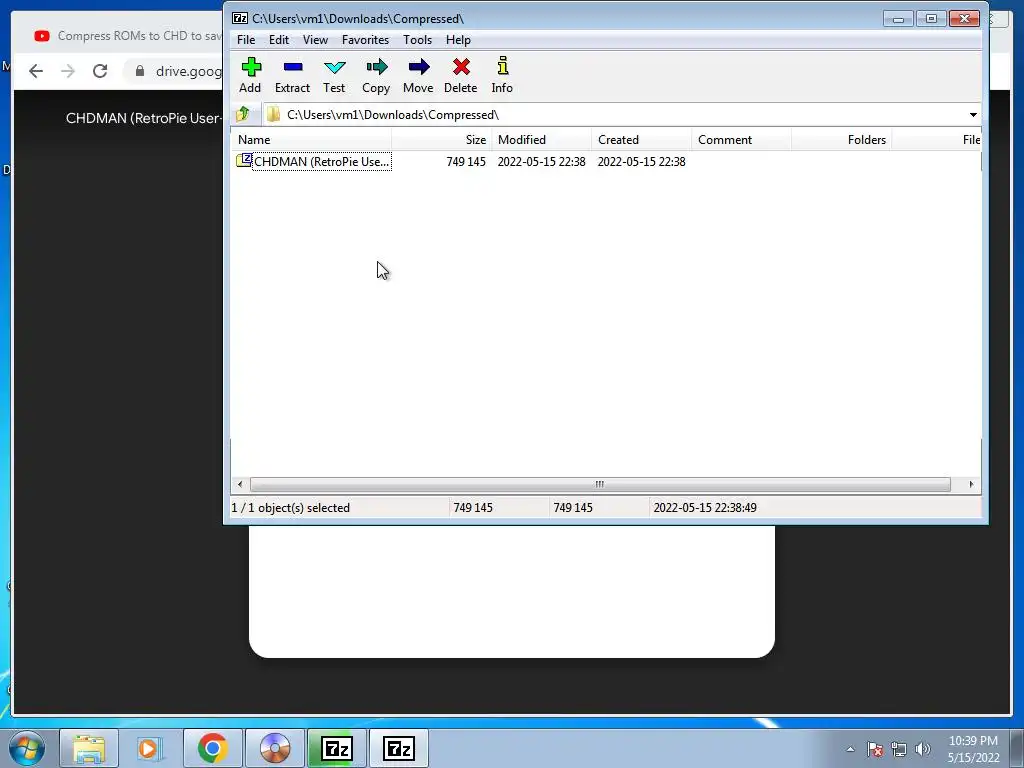Open the View menu

[315, 40]
